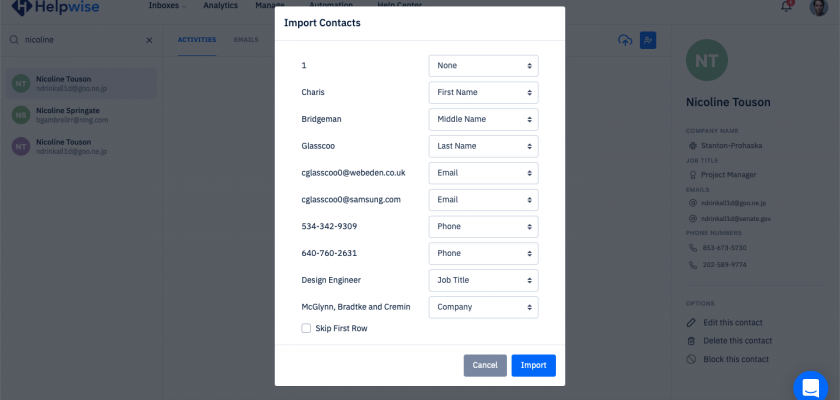
Task: Open the Analytics menu
Action: tap(220, 5)
